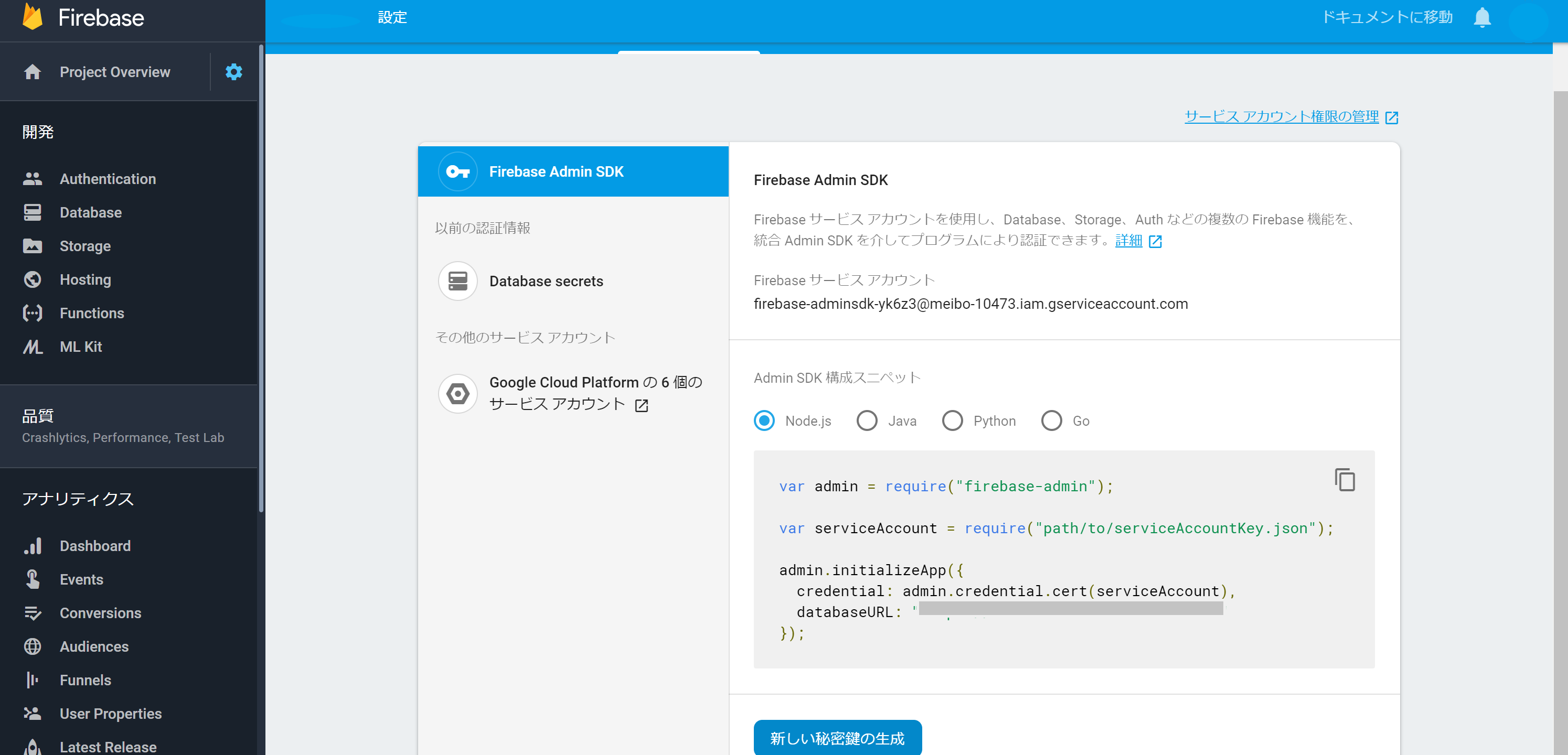Click the Hosting globe icon

[x=32, y=280]
